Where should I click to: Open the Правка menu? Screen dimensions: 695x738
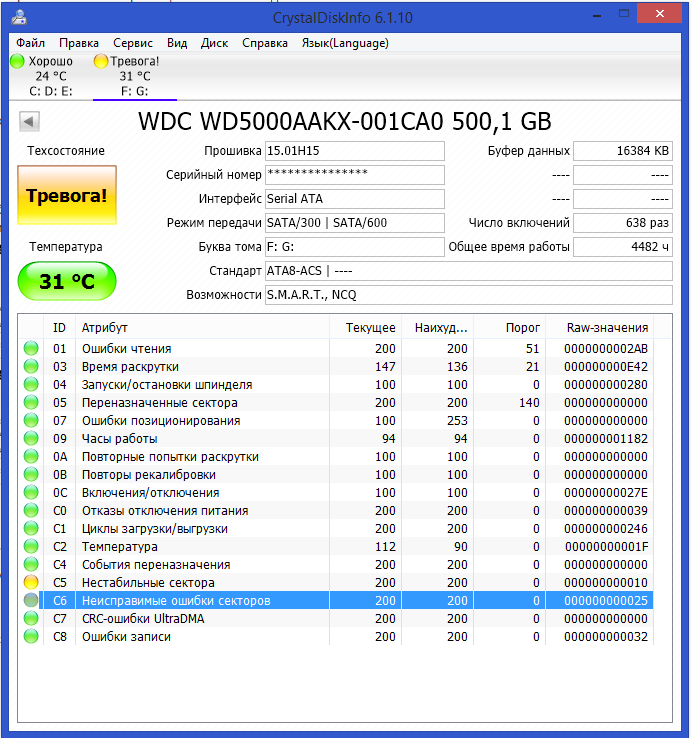[79, 43]
